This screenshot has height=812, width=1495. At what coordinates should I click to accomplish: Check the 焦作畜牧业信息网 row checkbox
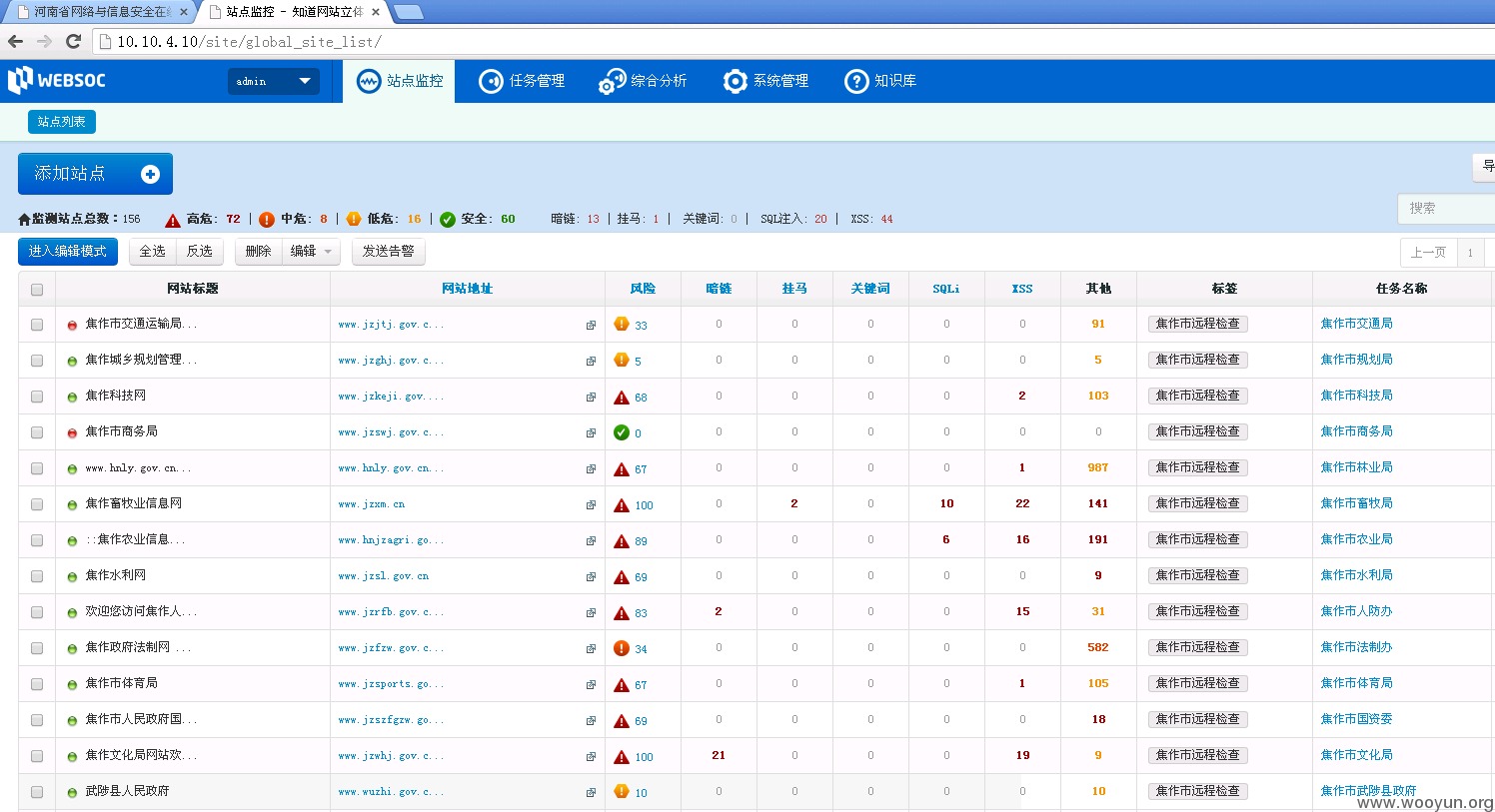[37, 504]
